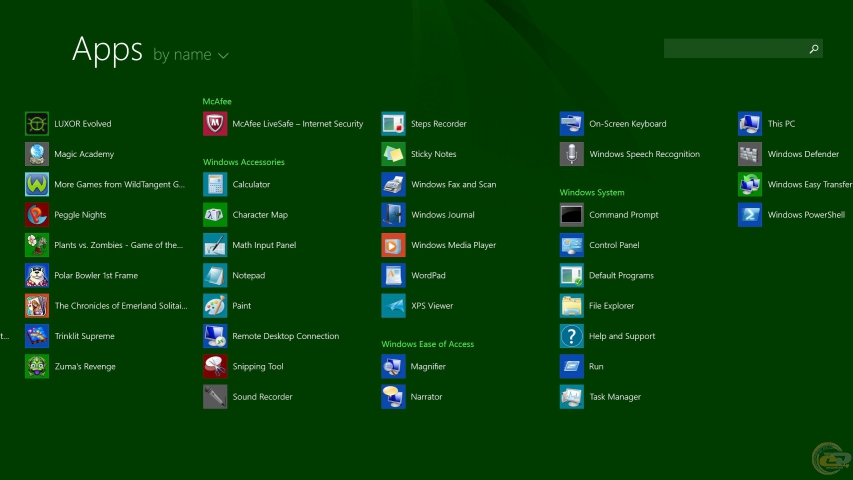Open McAfee LiveSafe shield icon

pyautogui.click(x=215, y=124)
